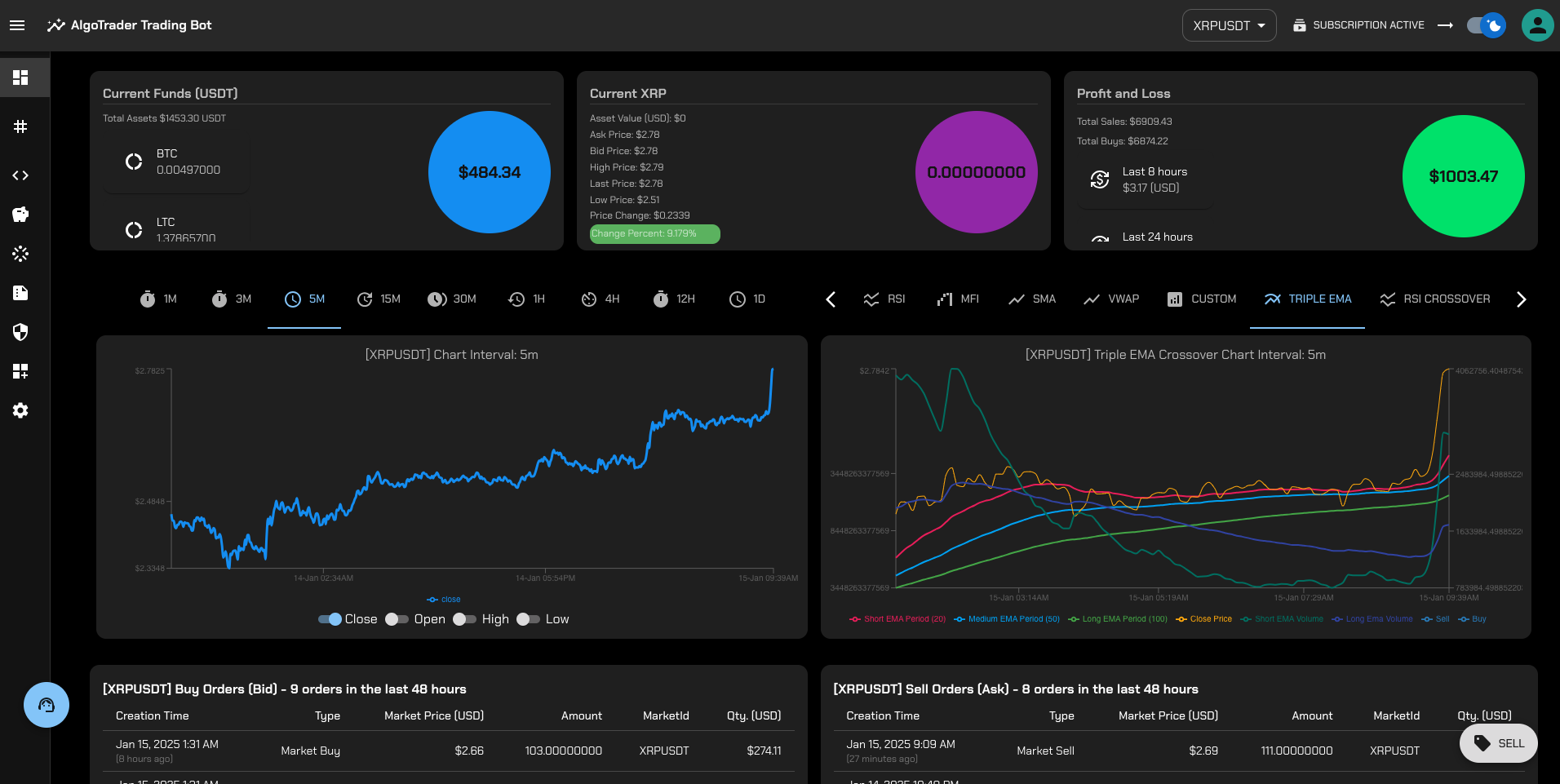This screenshot has height=784, width=1560.
Task: Toggle the High series on the chart
Action: click(x=463, y=619)
